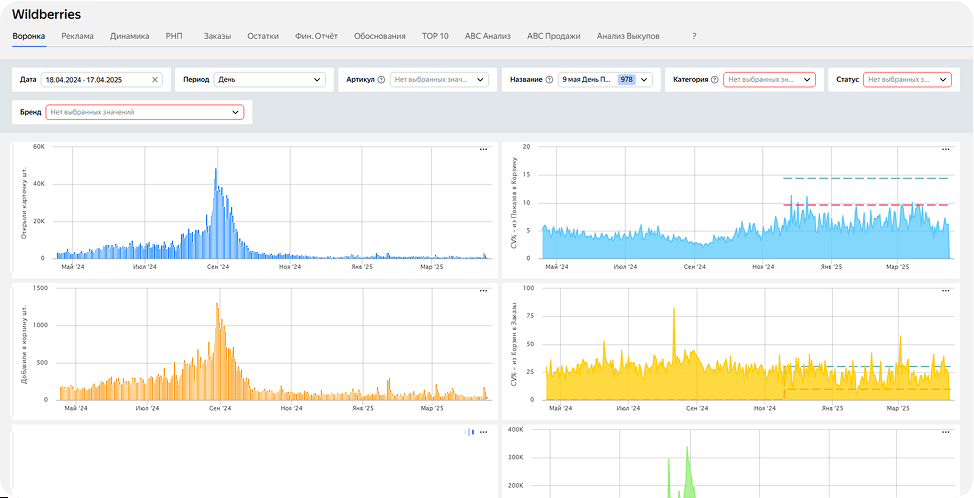
Task: Open three-dot menu of added-to-cart chart
Action: click(x=483, y=291)
